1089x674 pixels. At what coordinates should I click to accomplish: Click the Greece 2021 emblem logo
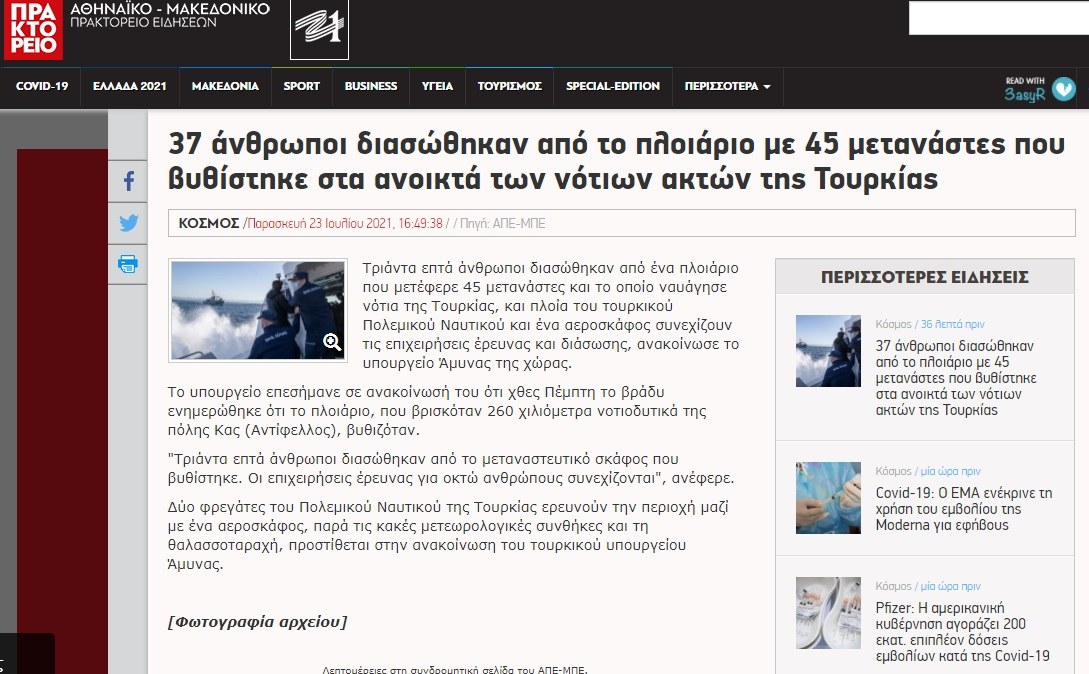319,30
